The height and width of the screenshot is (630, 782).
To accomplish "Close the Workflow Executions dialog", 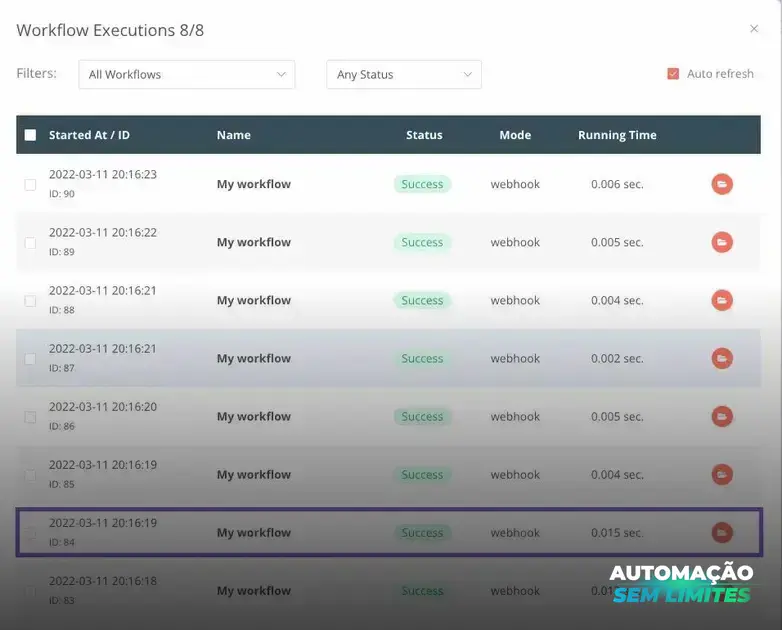I will 754,29.
